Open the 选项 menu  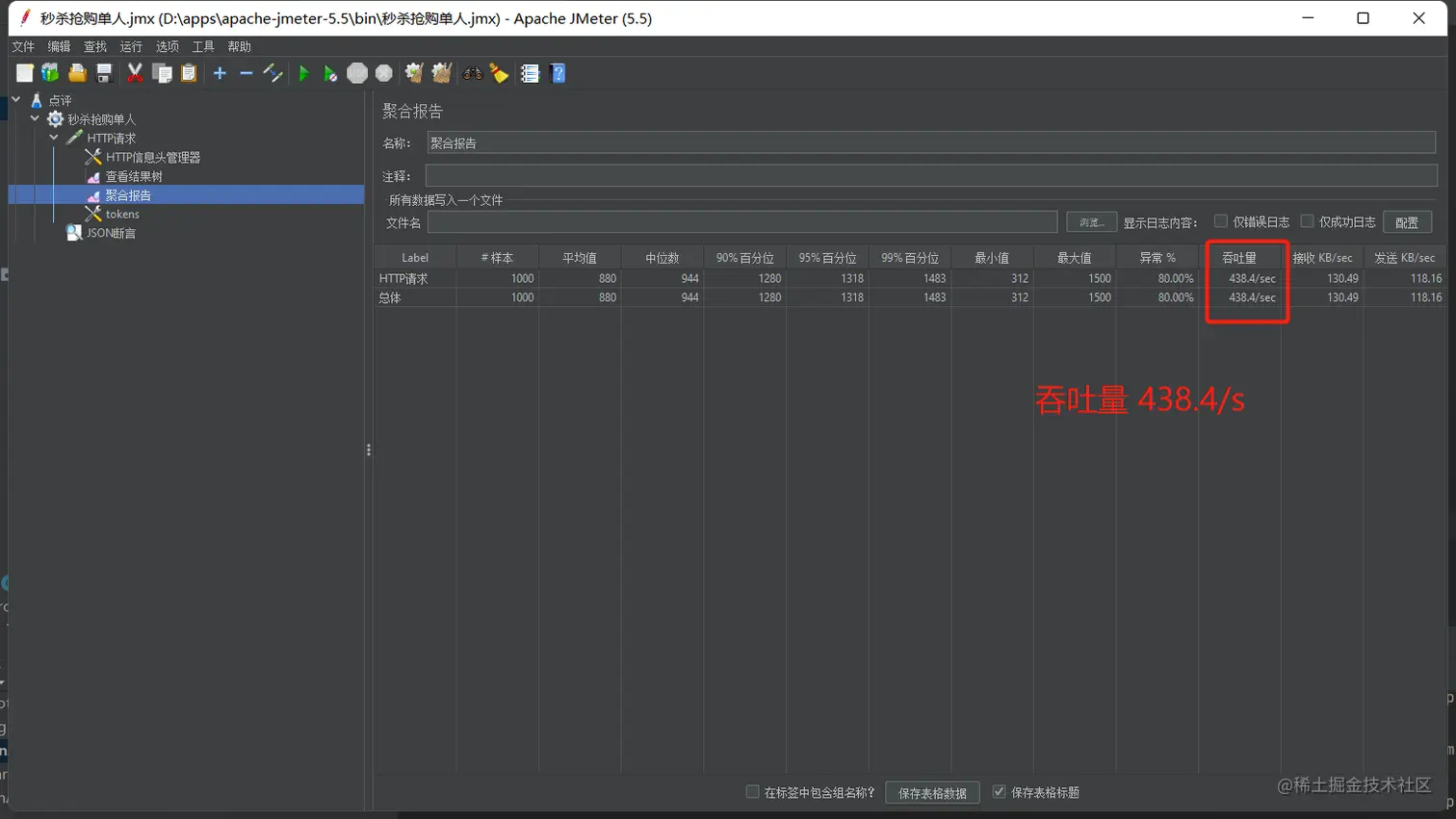(x=168, y=46)
